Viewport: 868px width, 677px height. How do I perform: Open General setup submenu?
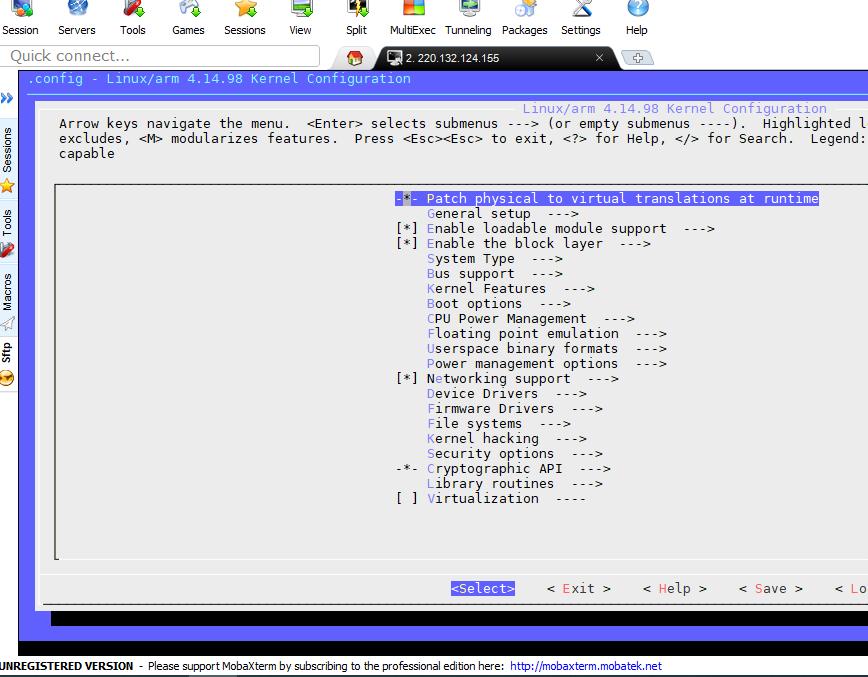(503, 214)
